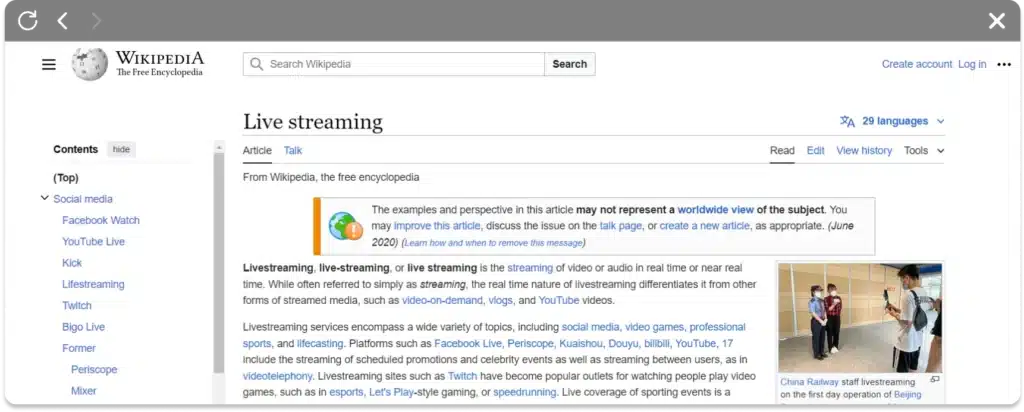Go to Bigo Live section

[x=83, y=327]
